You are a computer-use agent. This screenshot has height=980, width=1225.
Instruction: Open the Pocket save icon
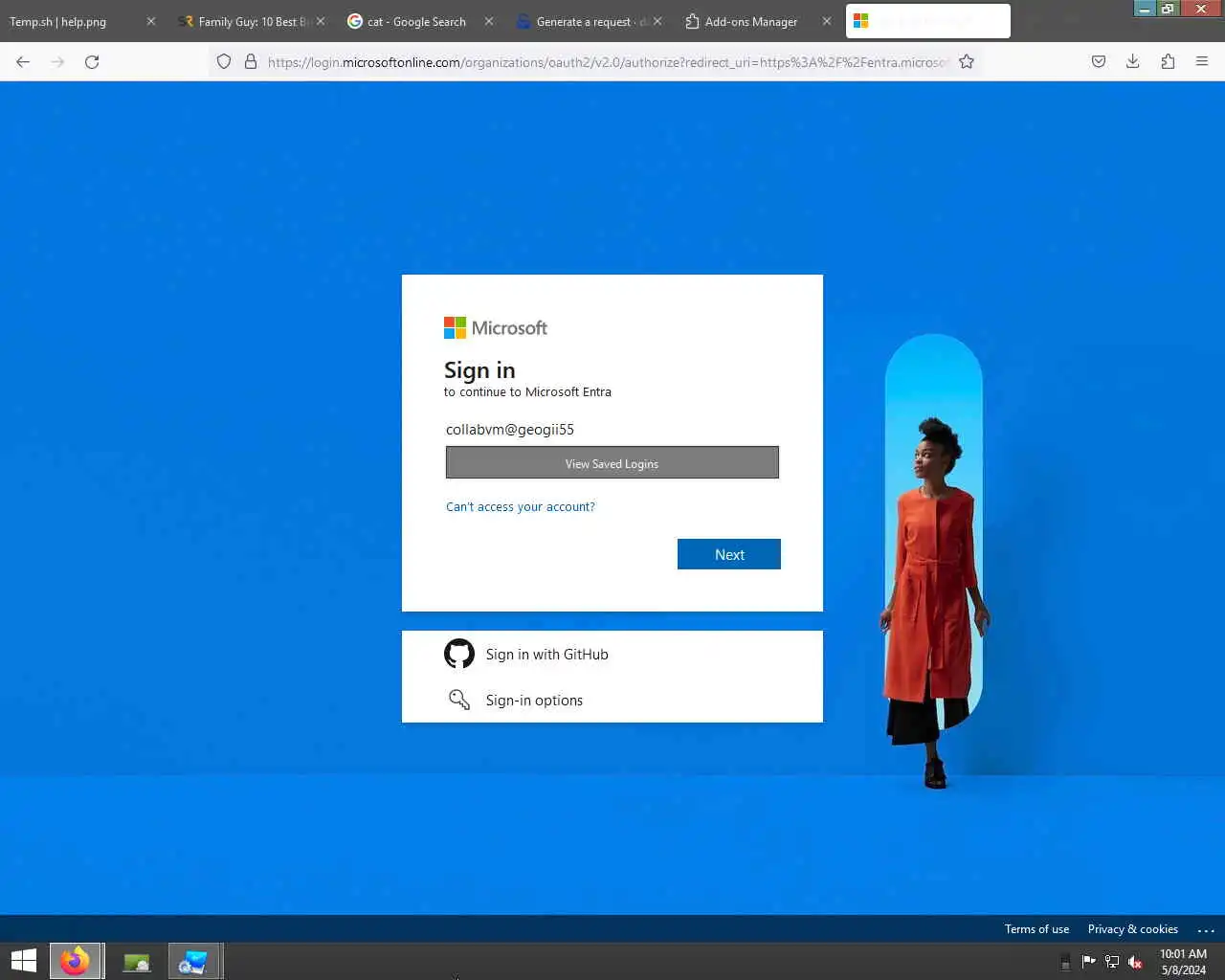pos(1099,62)
